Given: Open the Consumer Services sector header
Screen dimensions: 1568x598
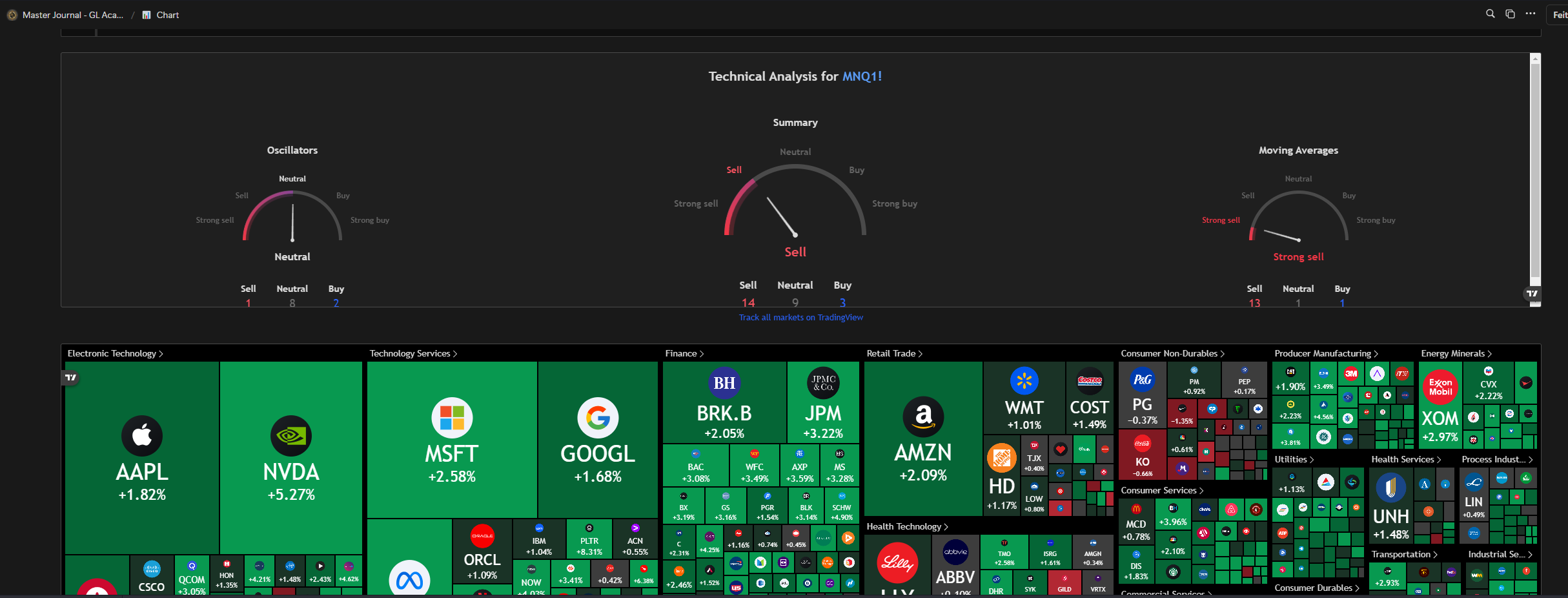Looking at the screenshot, I should click(x=1162, y=490).
